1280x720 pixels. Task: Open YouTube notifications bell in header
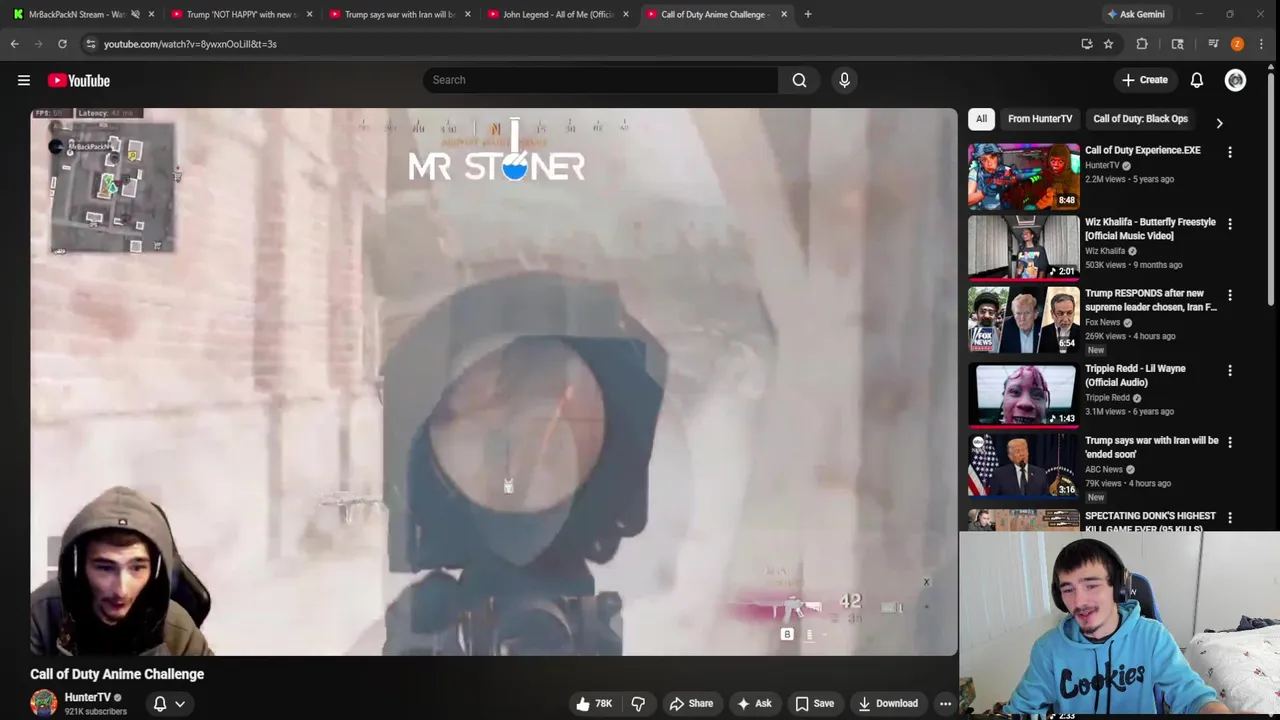[1197, 80]
